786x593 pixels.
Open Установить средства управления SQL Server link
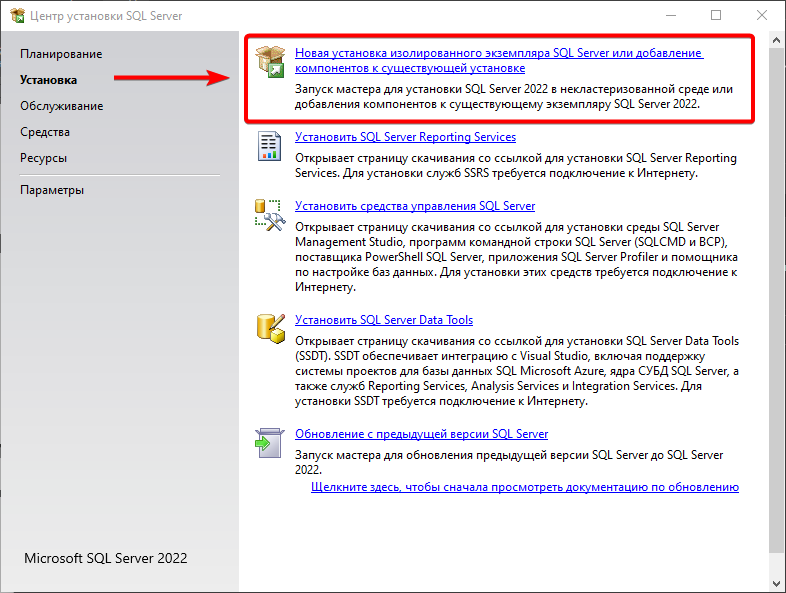pyautogui.click(x=415, y=206)
